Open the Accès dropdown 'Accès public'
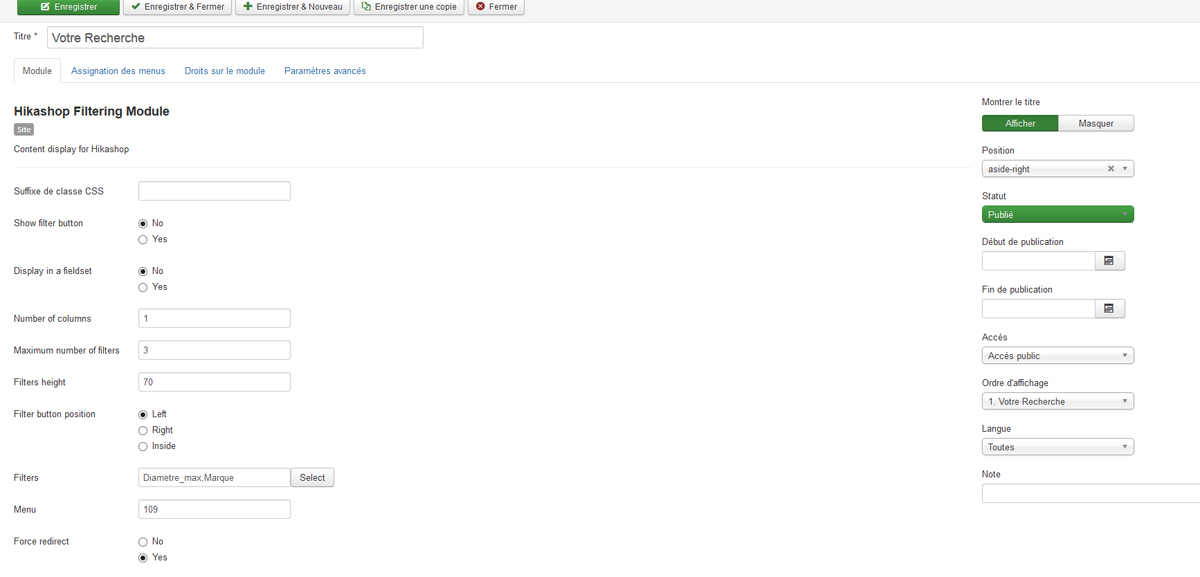 pyautogui.click(x=1058, y=355)
